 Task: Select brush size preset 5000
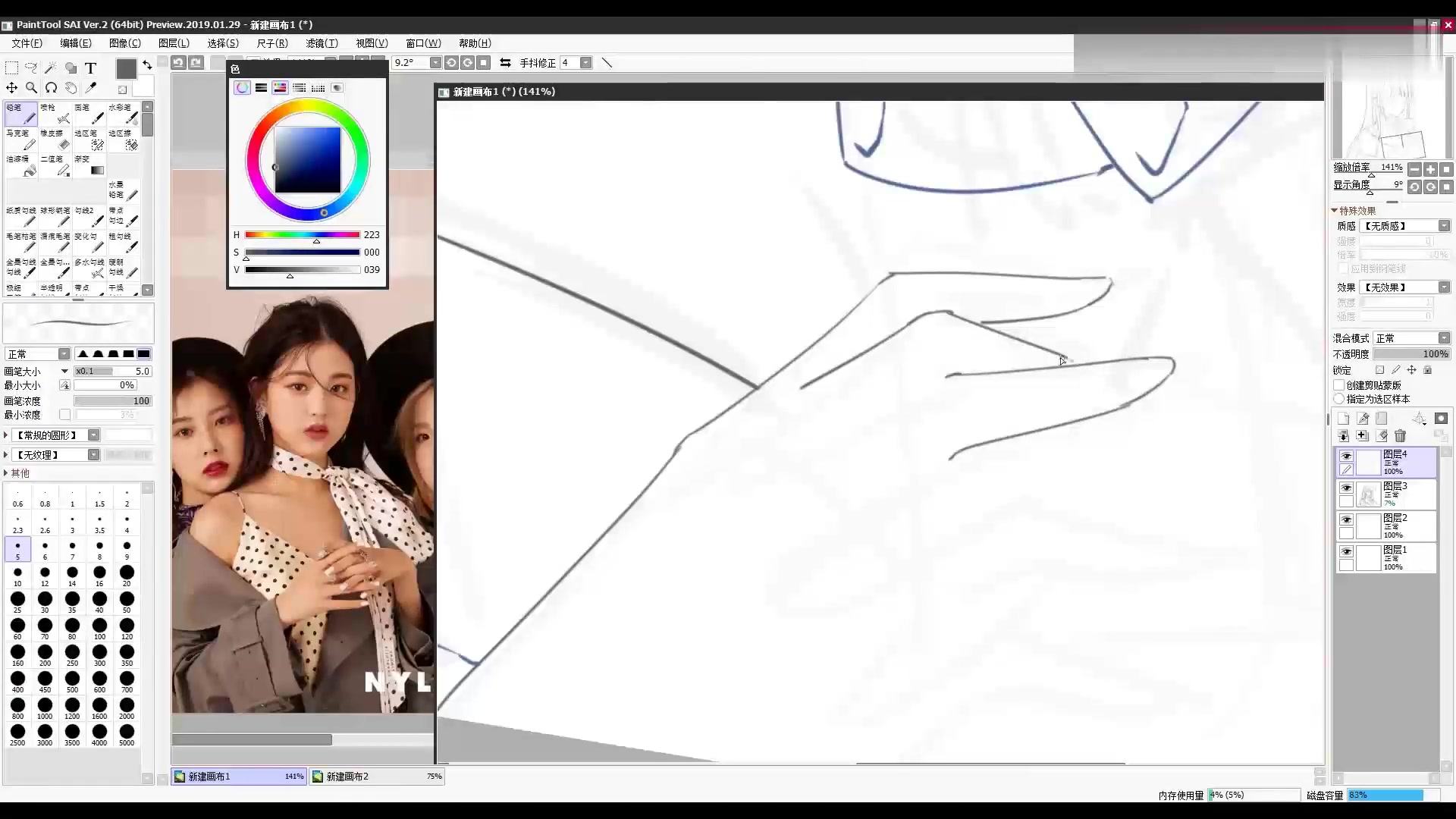tap(127, 736)
